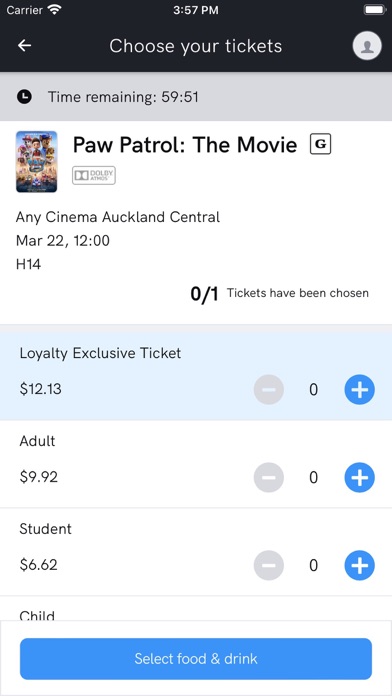
Task: Tap the Loyalty Exclusive Ticket label
Action: point(100,353)
